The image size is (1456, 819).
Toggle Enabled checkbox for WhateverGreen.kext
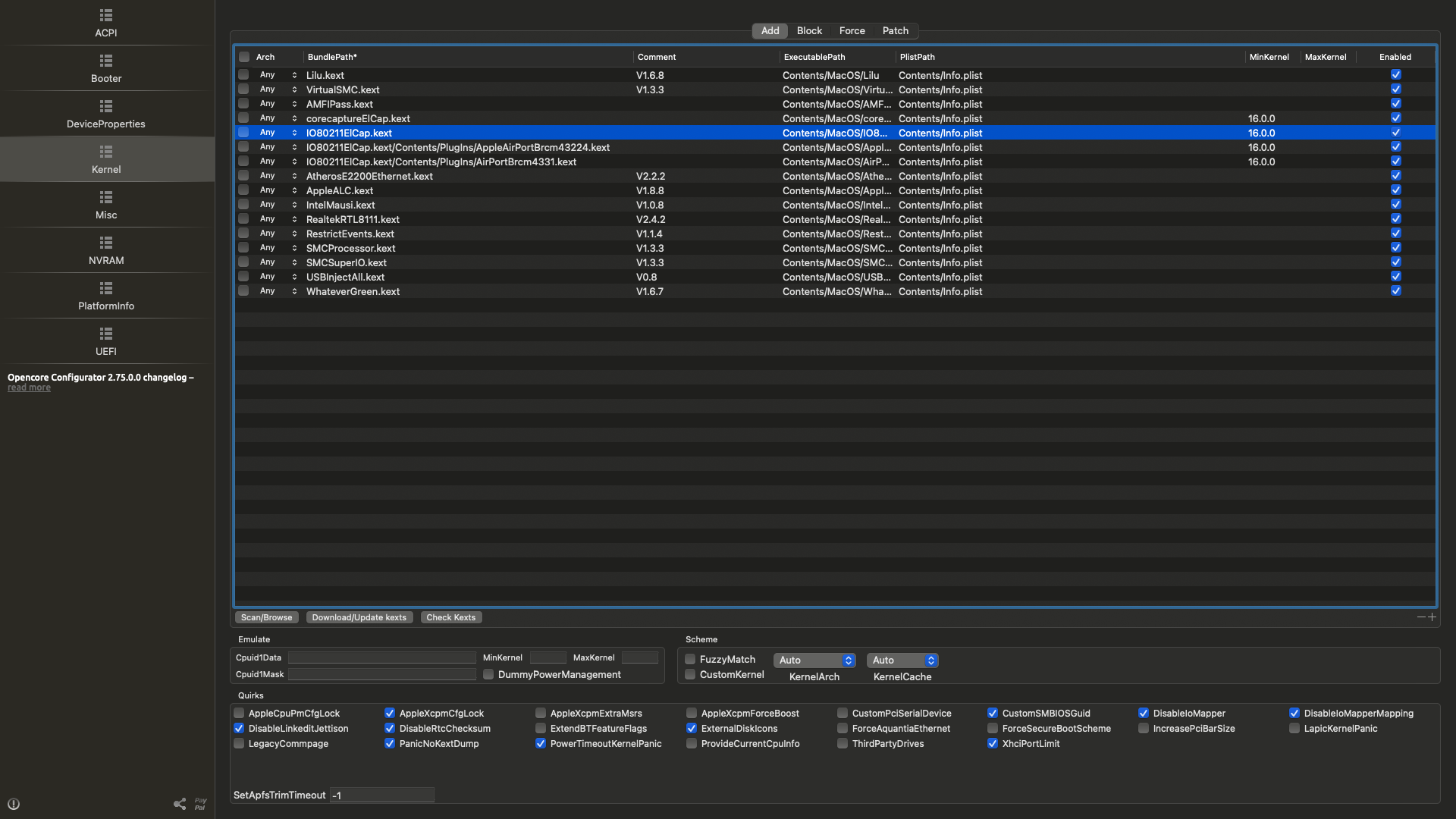[1395, 291]
